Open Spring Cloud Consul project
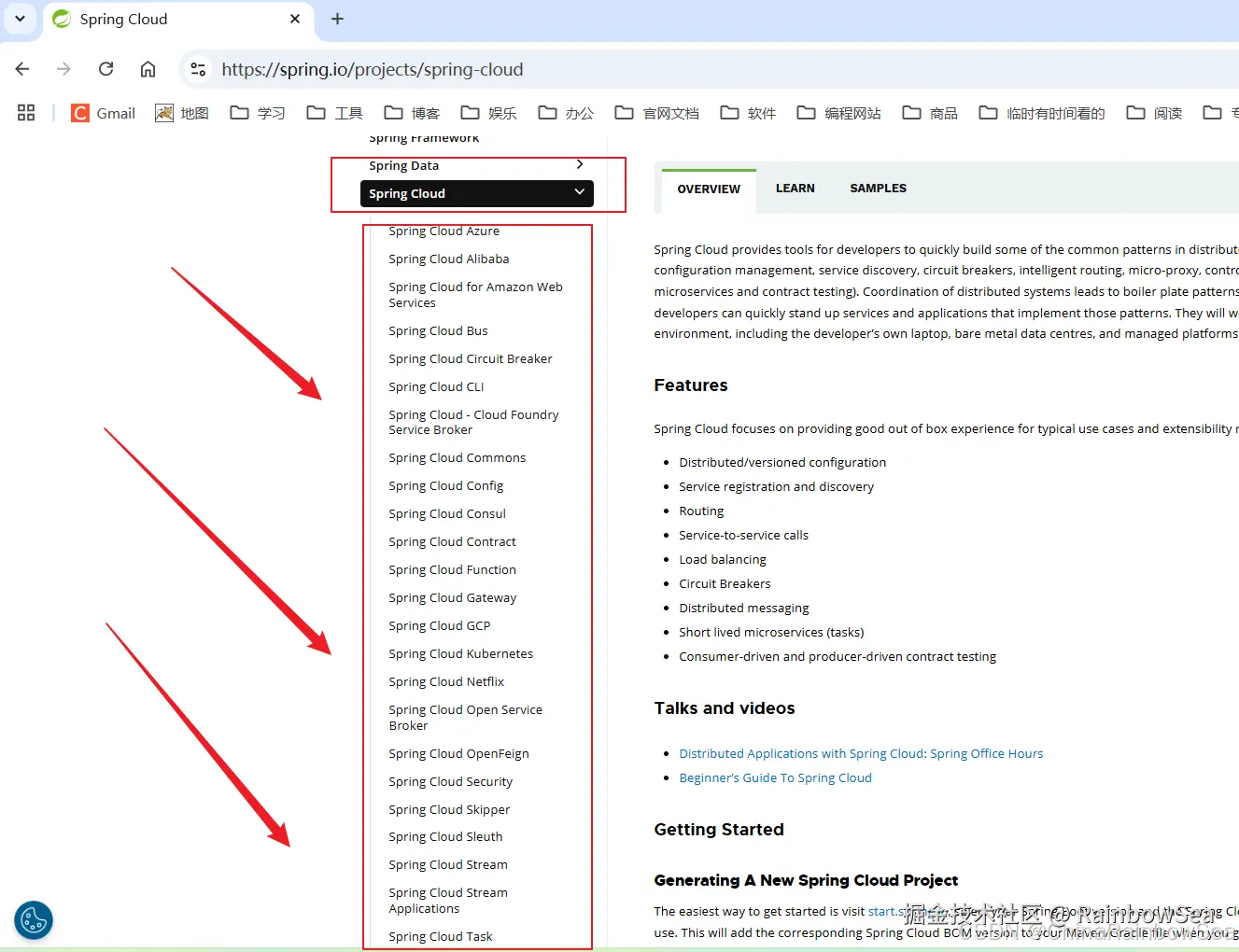Screen dimensions: 1239x952 tap(447, 513)
